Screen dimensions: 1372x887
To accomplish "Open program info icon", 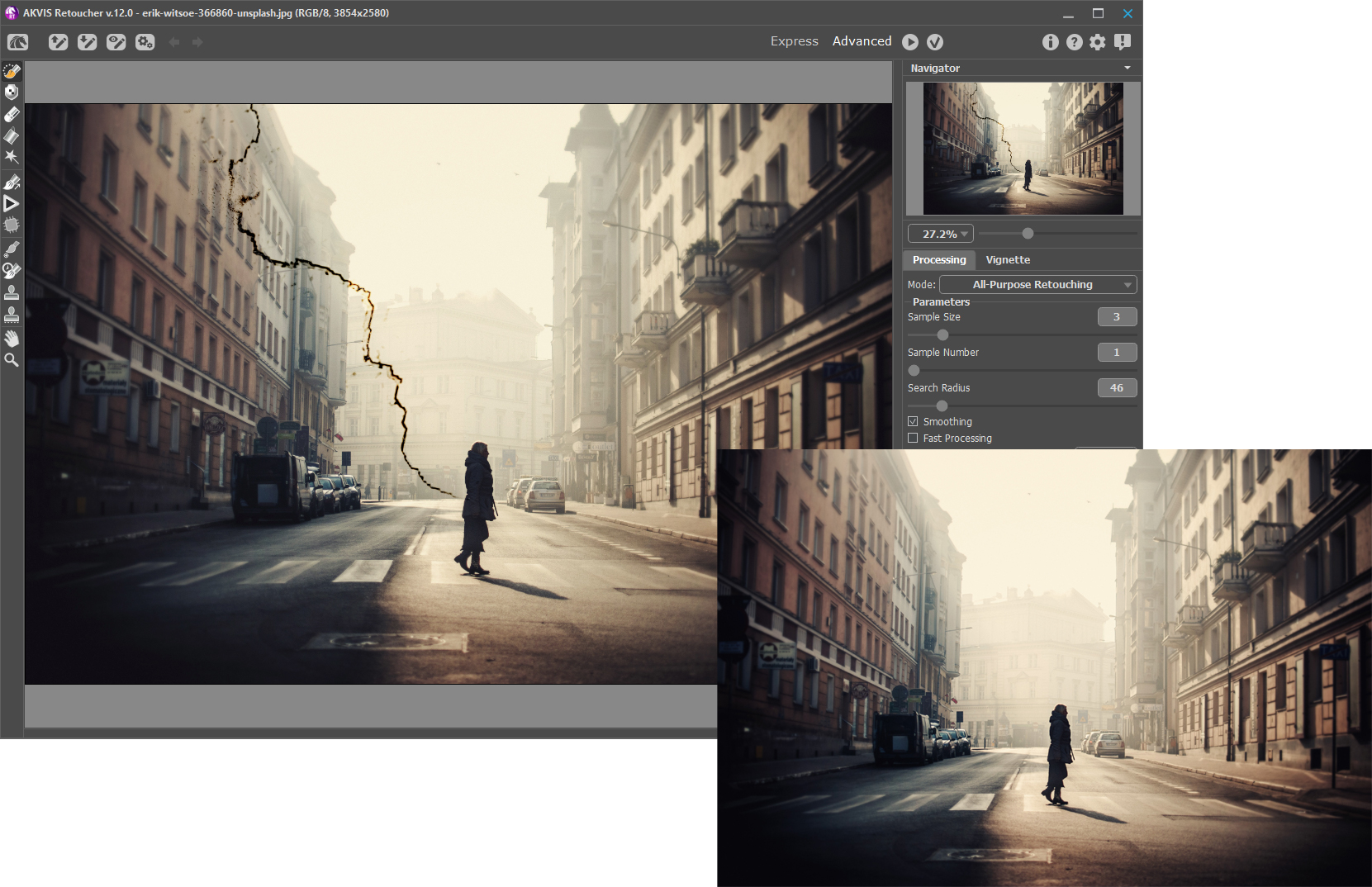I will [1050, 42].
